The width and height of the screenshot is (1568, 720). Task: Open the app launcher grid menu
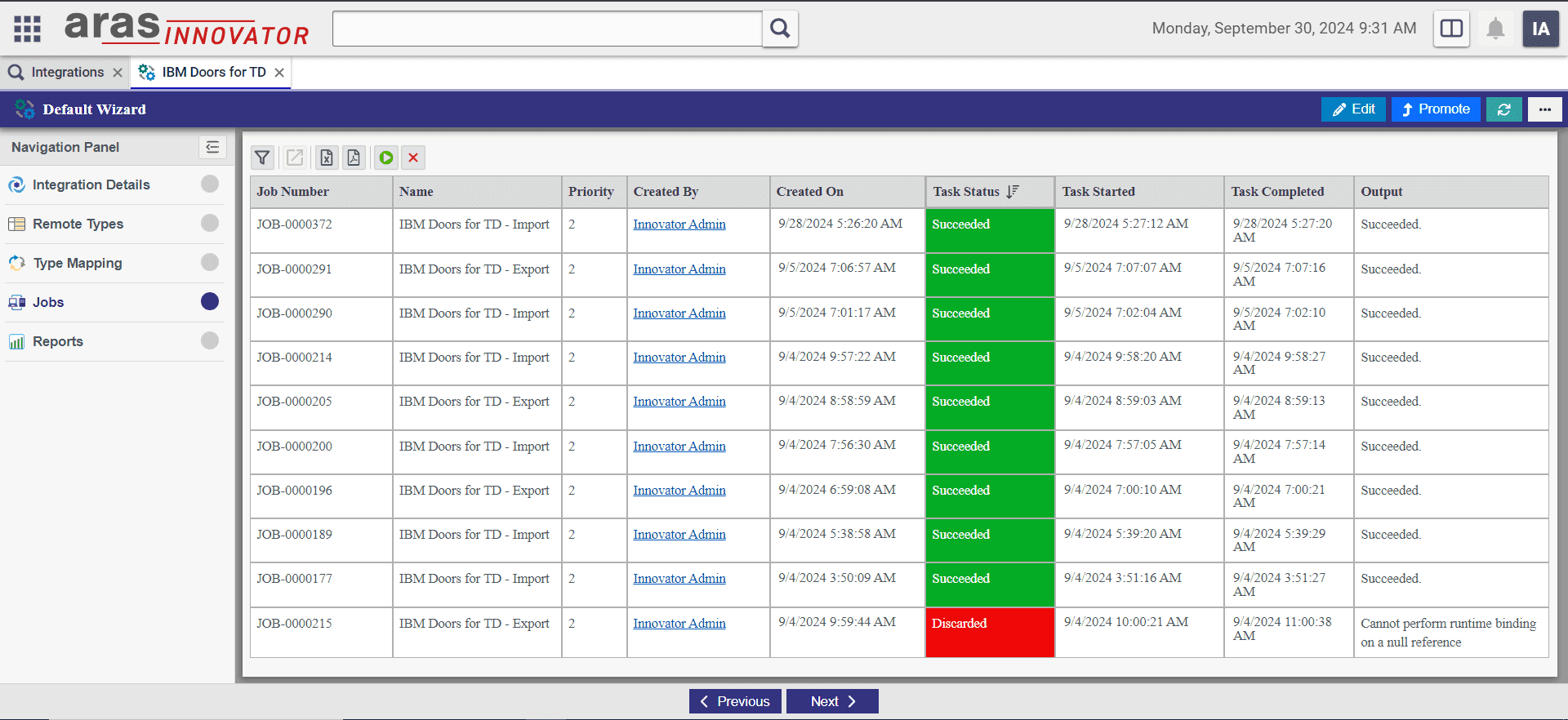coord(27,29)
